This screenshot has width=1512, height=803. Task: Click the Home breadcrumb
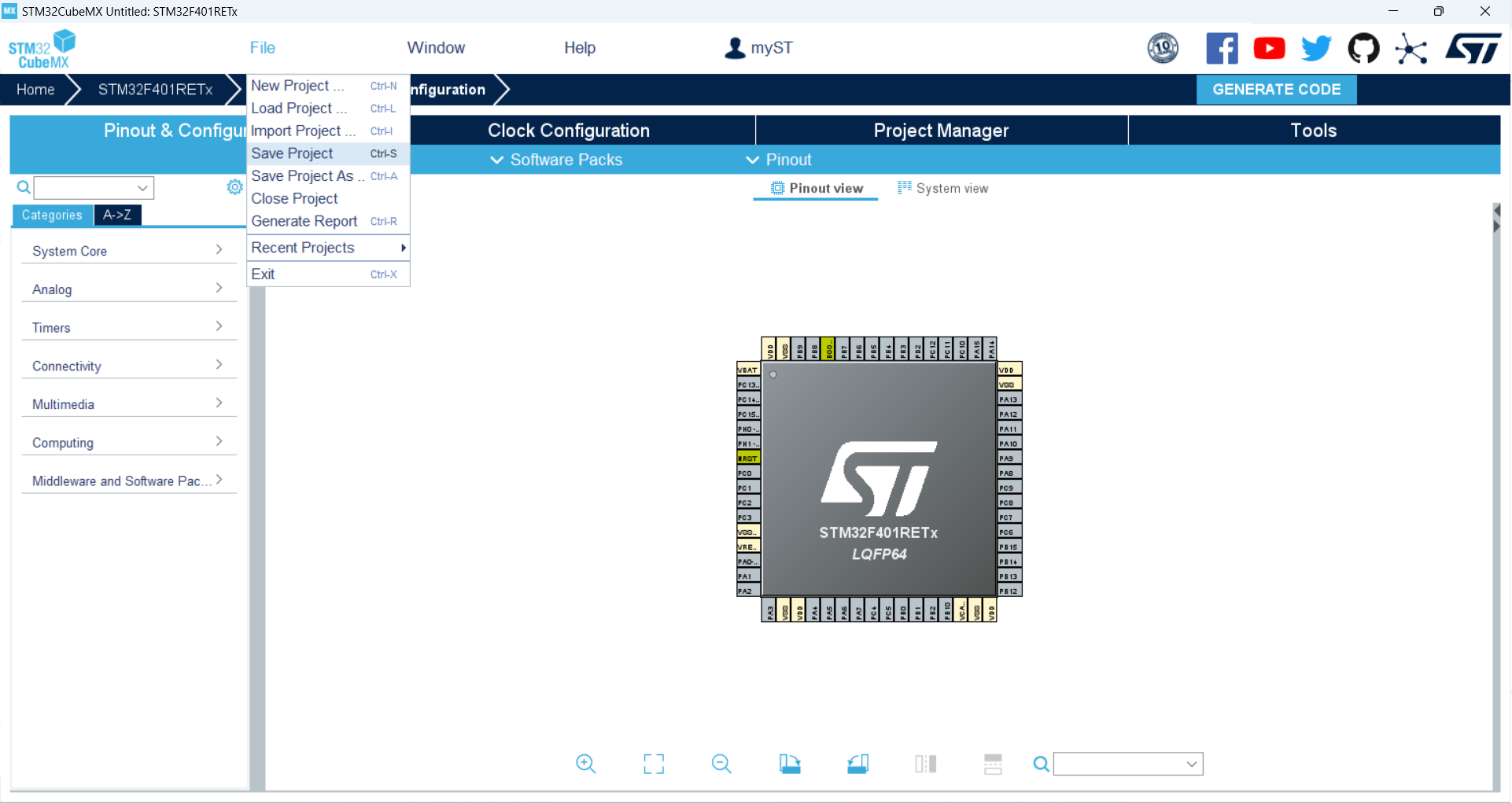point(35,90)
